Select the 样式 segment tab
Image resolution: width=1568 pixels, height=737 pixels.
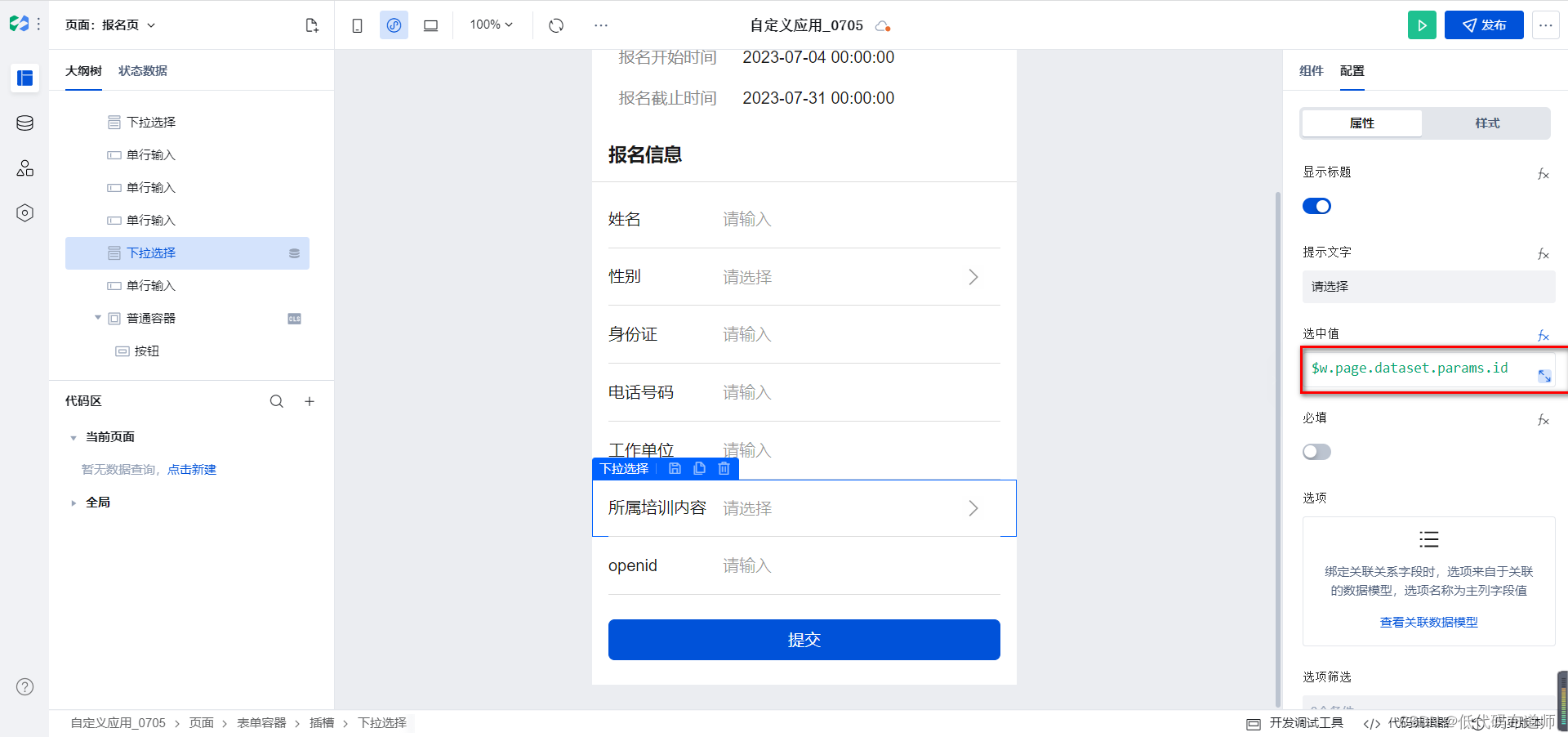point(1487,123)
